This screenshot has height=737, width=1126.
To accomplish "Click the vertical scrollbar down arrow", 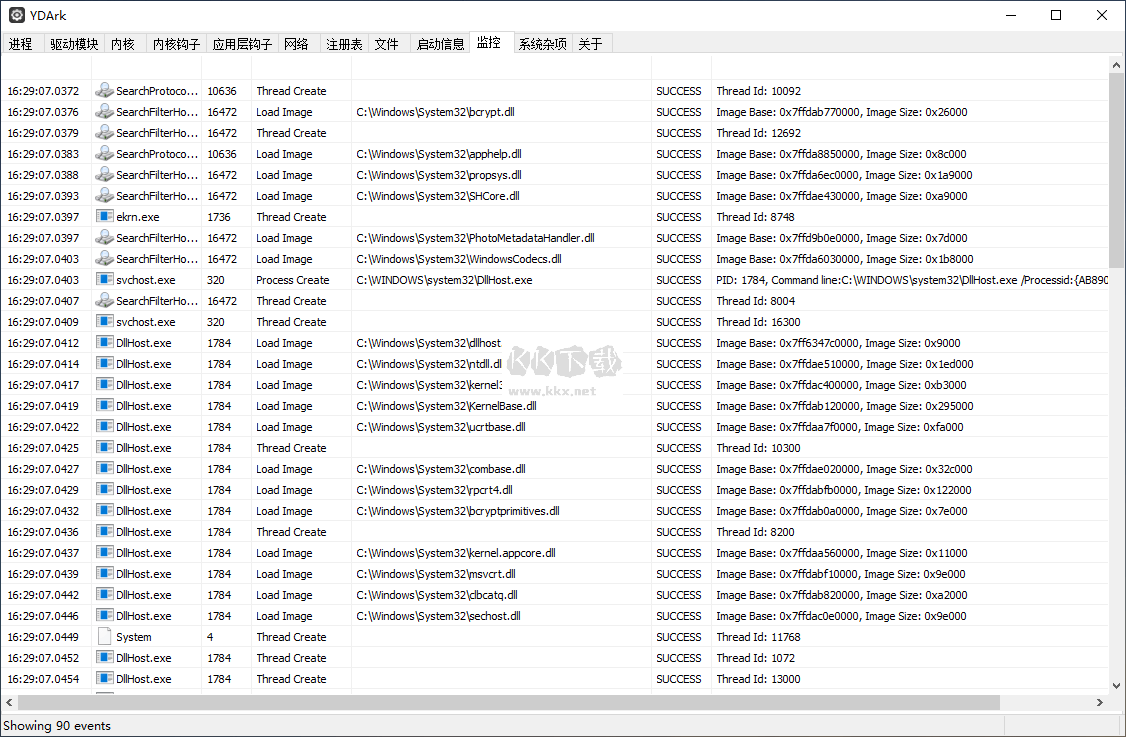I will point(1117,686).
